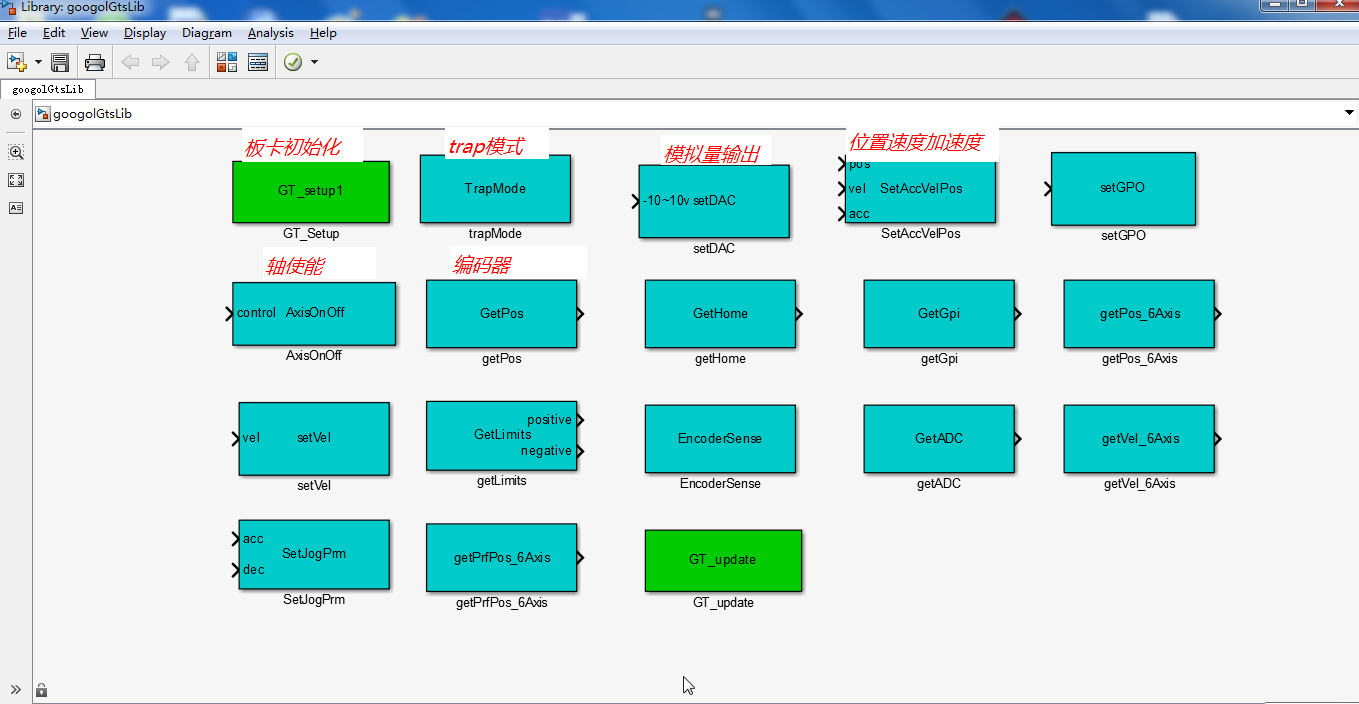The image size is (1359, 704).
Task: Select the green GT_setup1 block
Action: click(310, 191)
